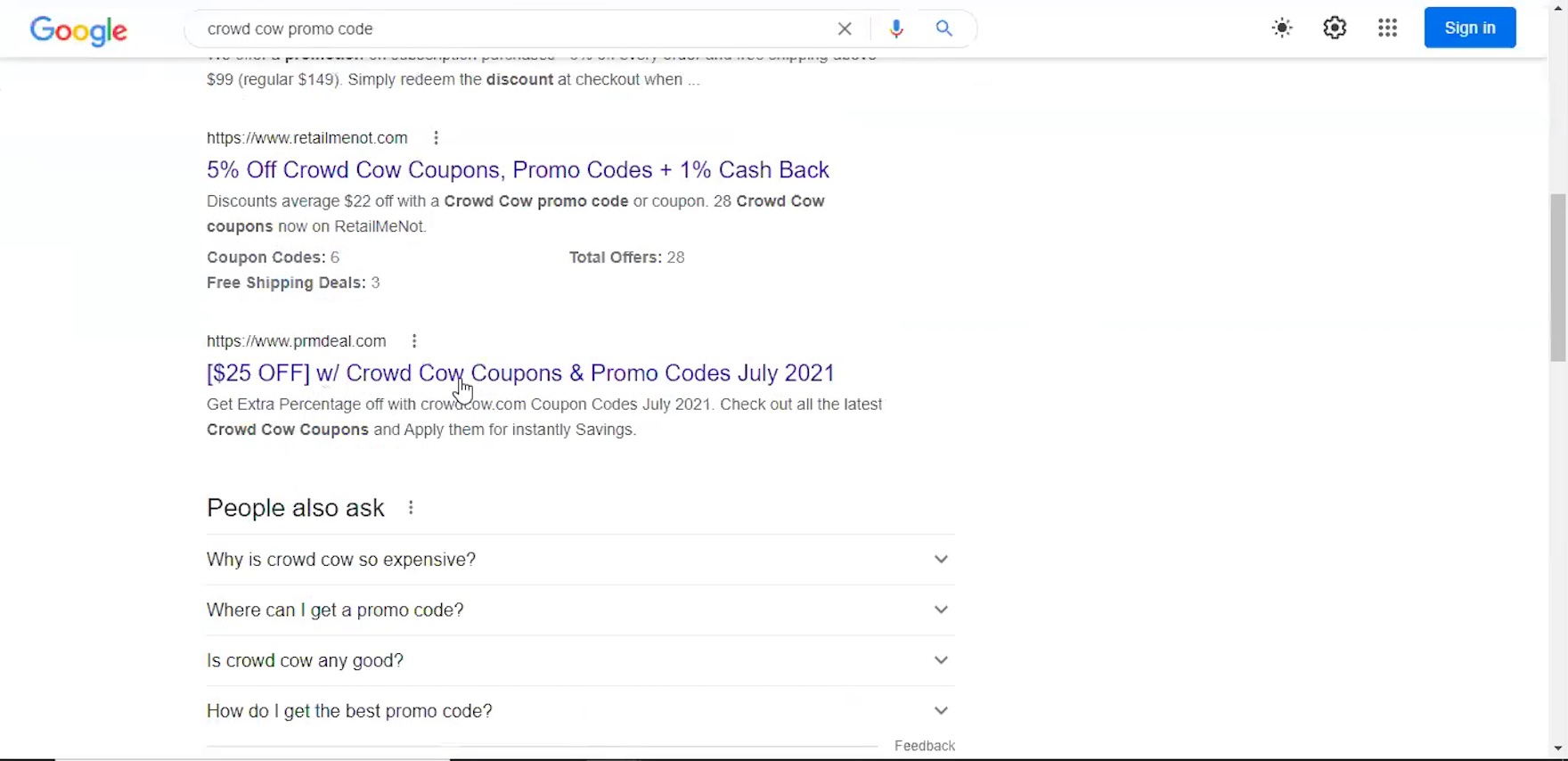Open options menu for prmdeal.com result
The height and width of the screenshot is (761, 1568).
[414, 341]
